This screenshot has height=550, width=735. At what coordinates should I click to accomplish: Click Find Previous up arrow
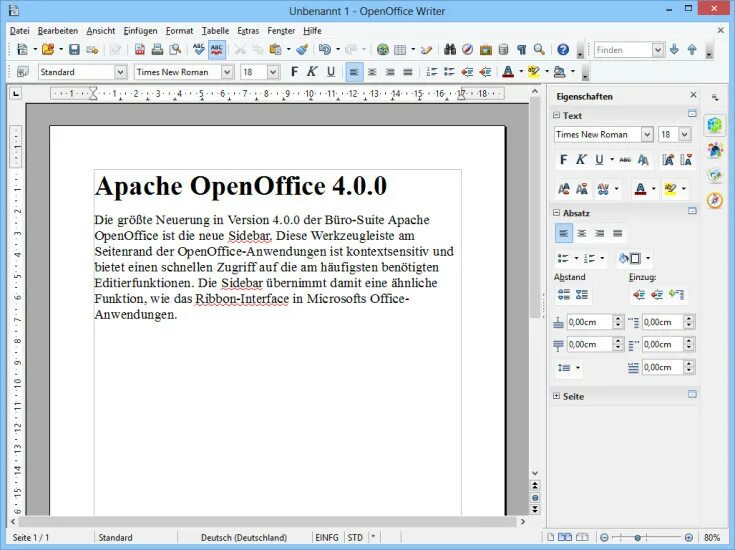click(692, 49)
